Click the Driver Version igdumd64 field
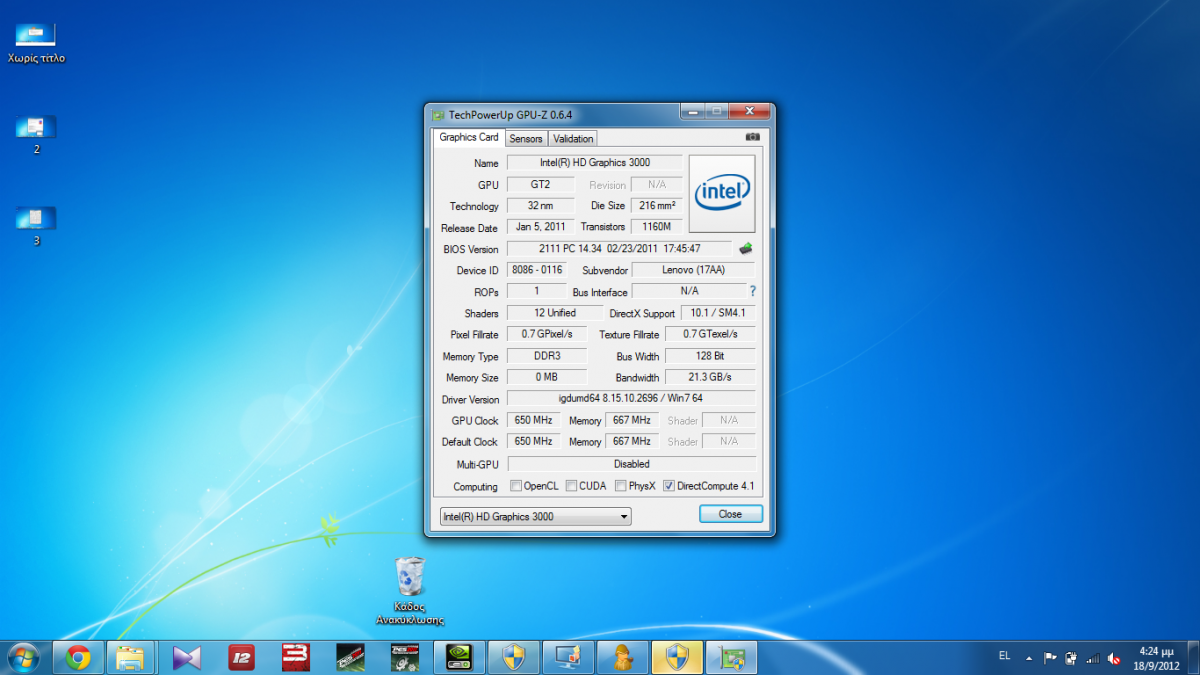This screenshot has height=675, width=1200. 631,398
